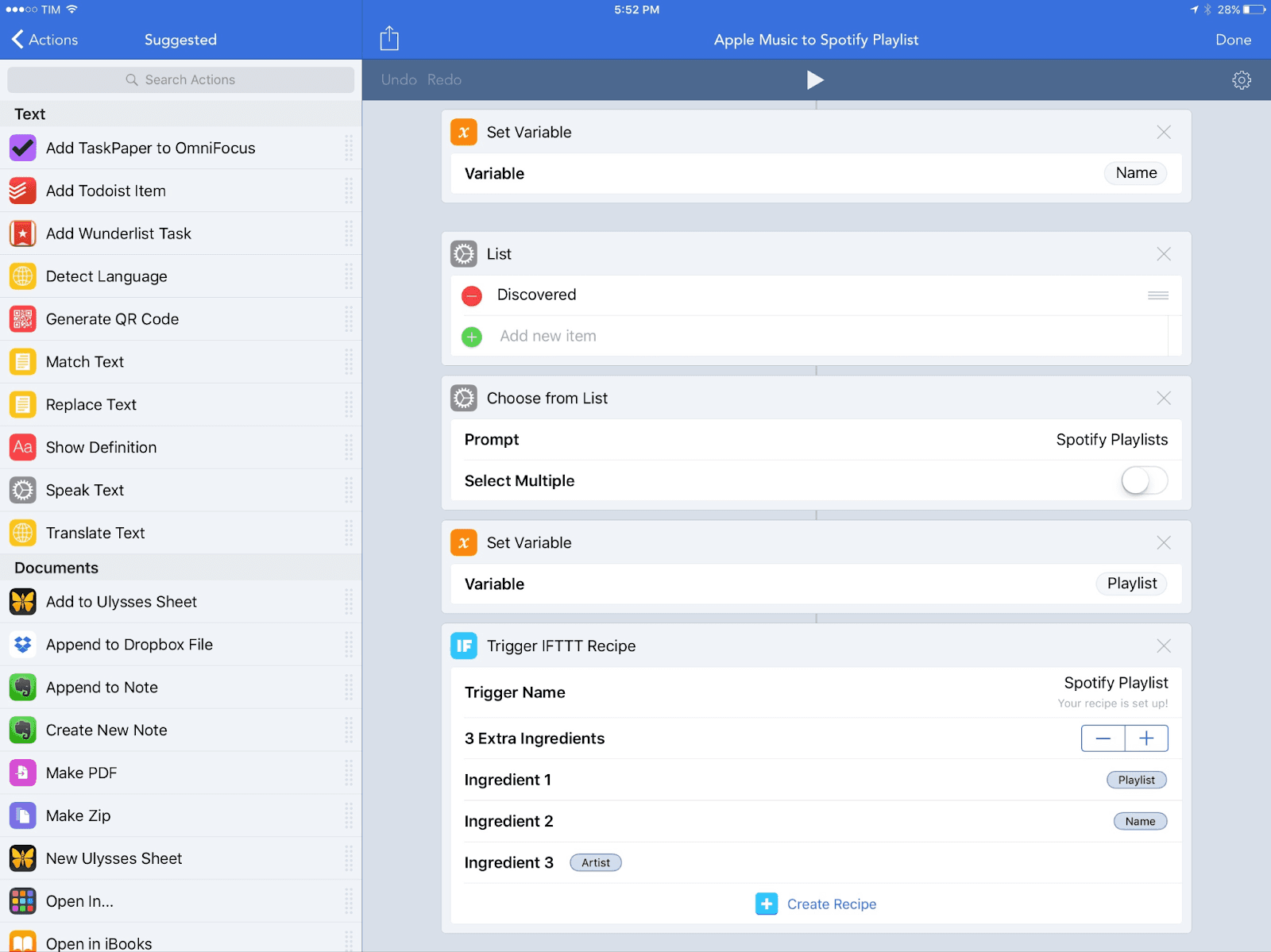Select Add Todoist Item icon
Viewport: 1271px width, 952px height.
click(x=23, y=191)
